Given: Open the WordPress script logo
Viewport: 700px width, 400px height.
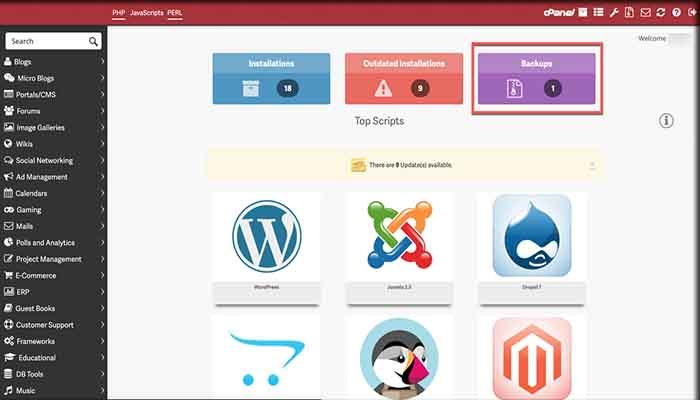Looking at the screenshot, I should (x=267, y=236).
